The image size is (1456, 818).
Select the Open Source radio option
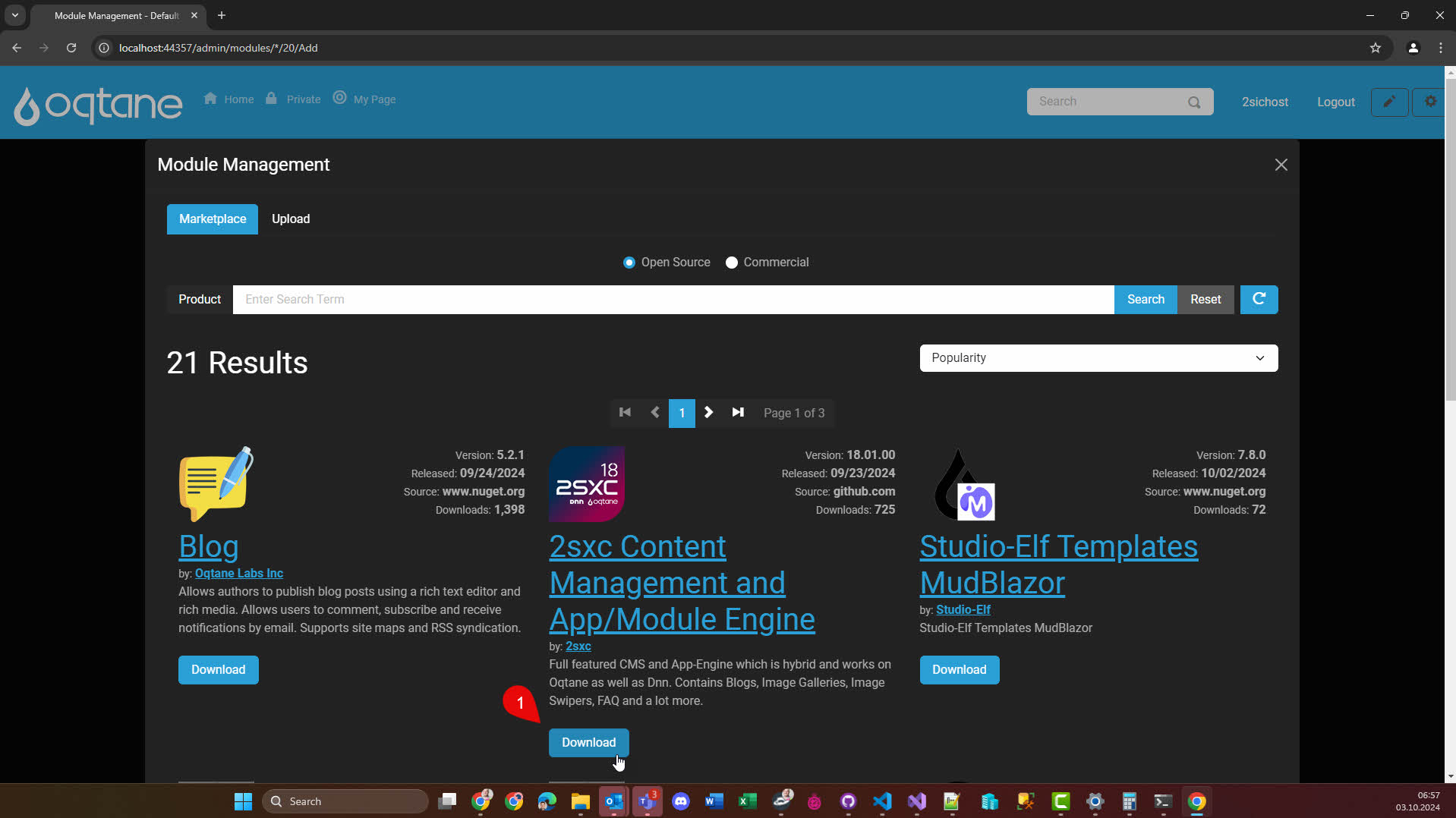point(629,263)
